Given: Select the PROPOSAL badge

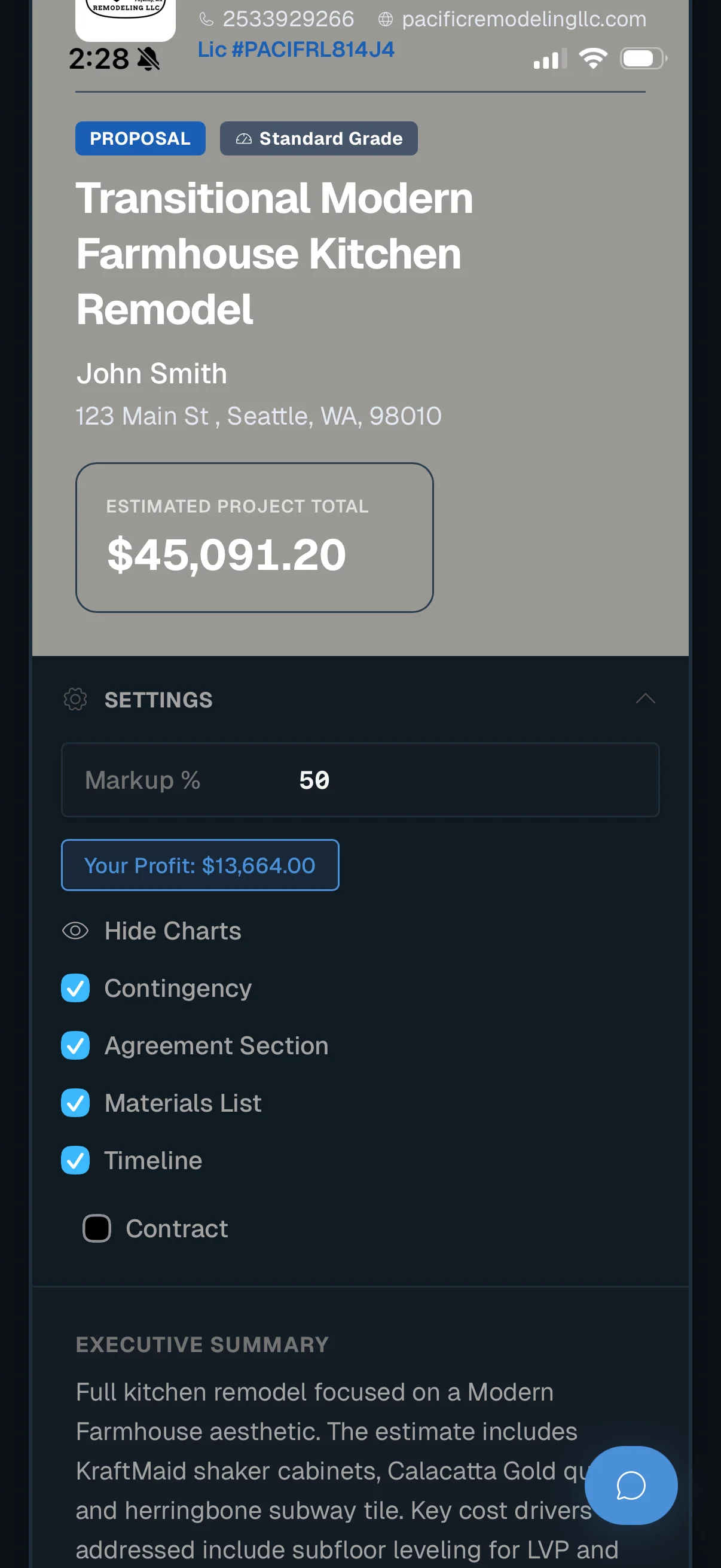Looking at the screenshot, I should (140, 138).
